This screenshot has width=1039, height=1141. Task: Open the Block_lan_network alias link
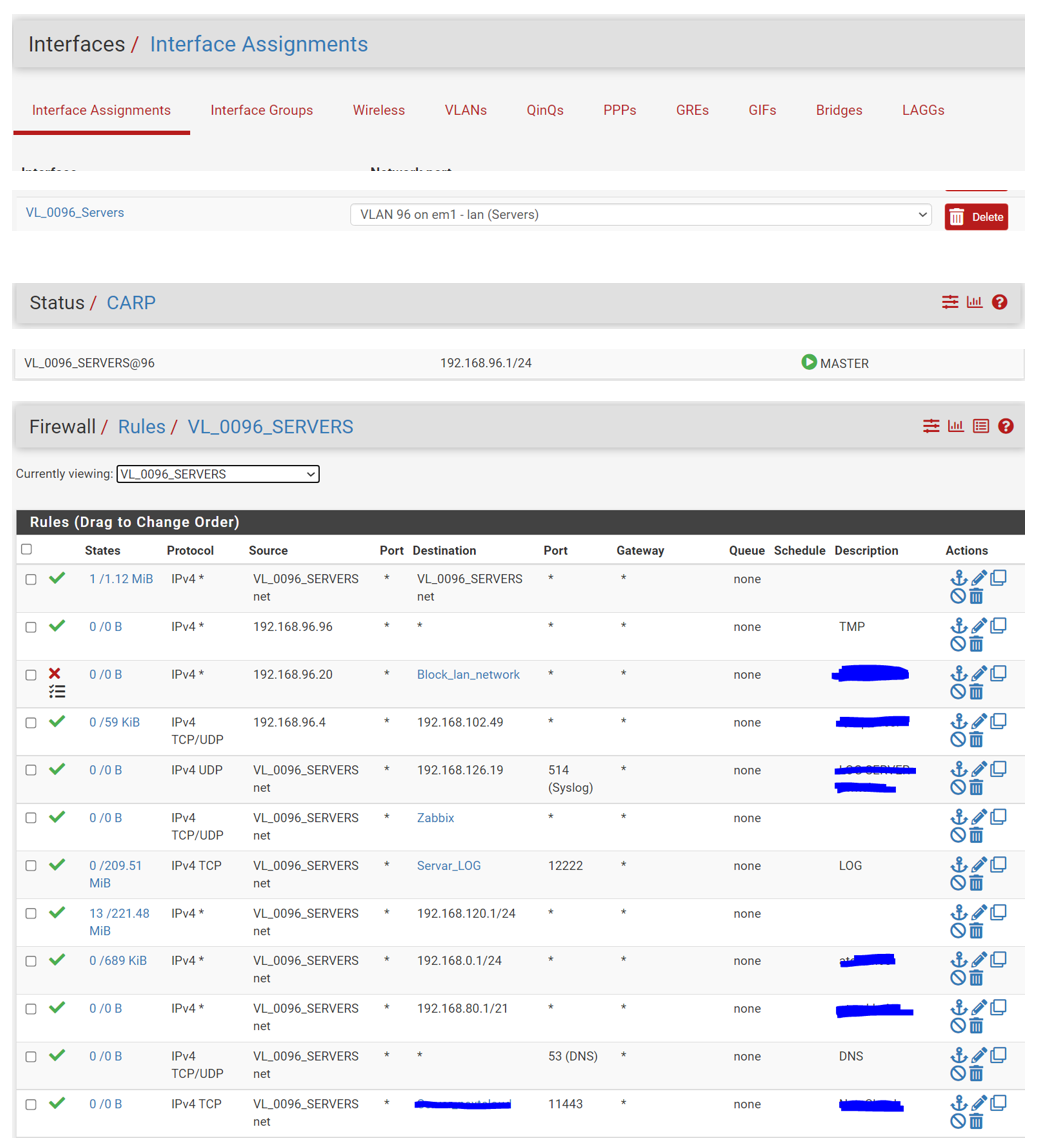468,675
